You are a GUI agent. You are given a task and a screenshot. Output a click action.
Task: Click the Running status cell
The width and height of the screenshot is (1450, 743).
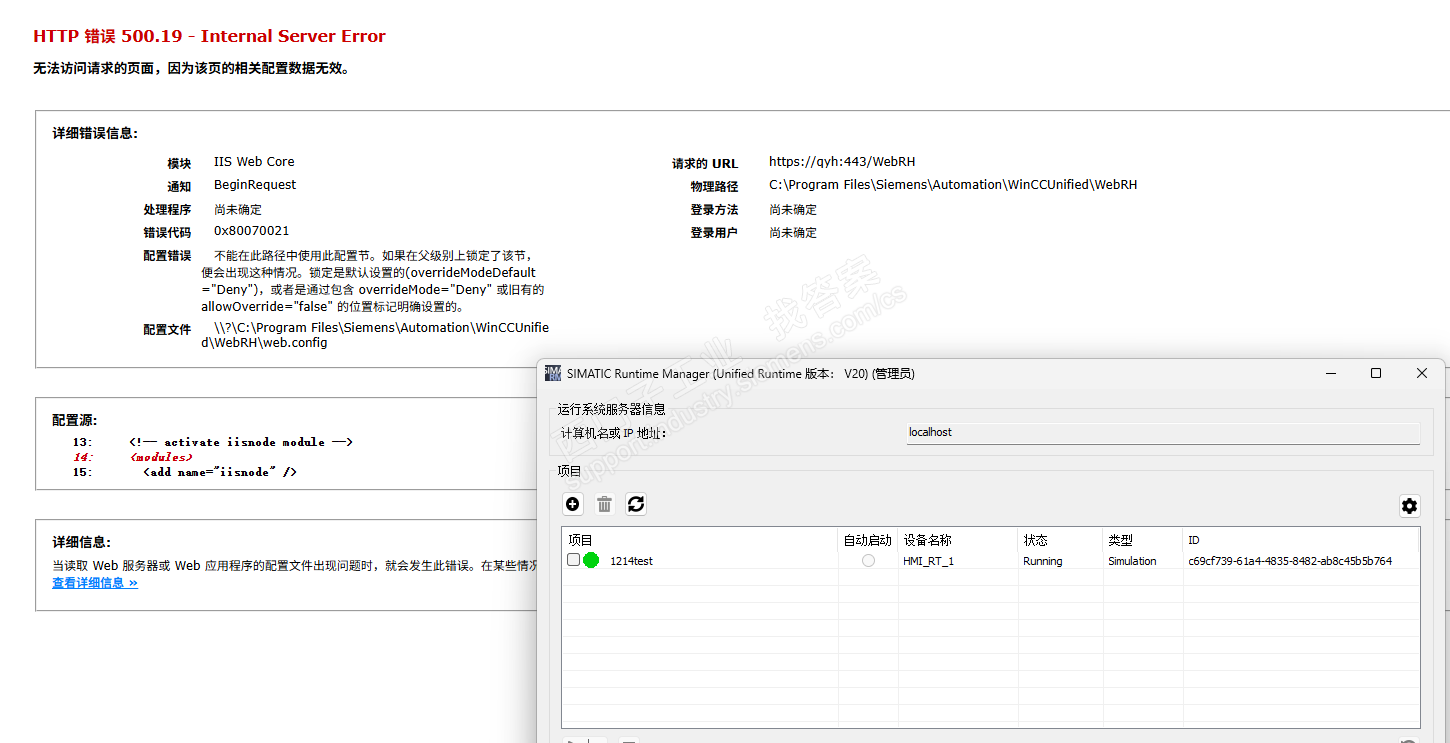[1043, 561]
